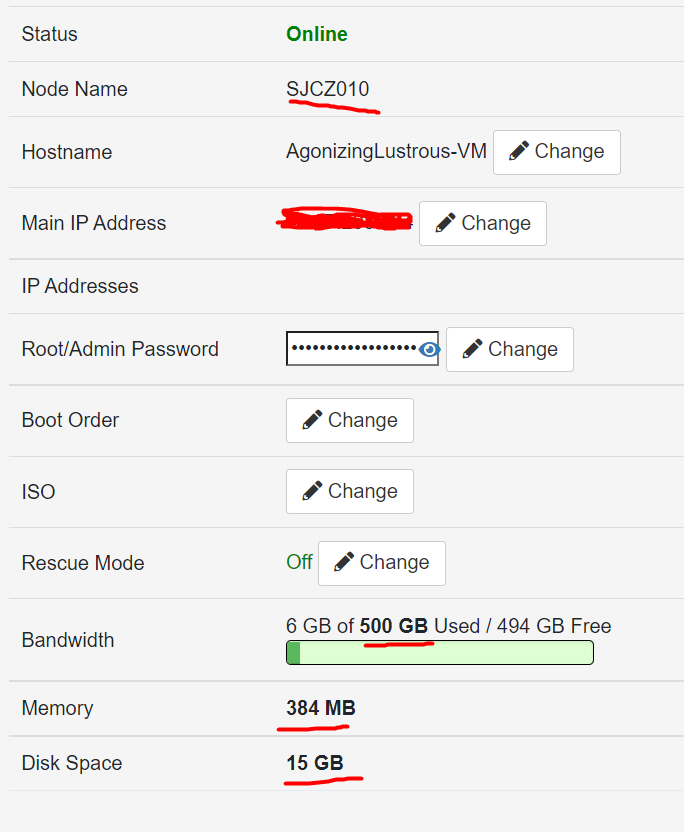Change the Hostname AgonizingLustrous-VM

(x=557, y=152)
